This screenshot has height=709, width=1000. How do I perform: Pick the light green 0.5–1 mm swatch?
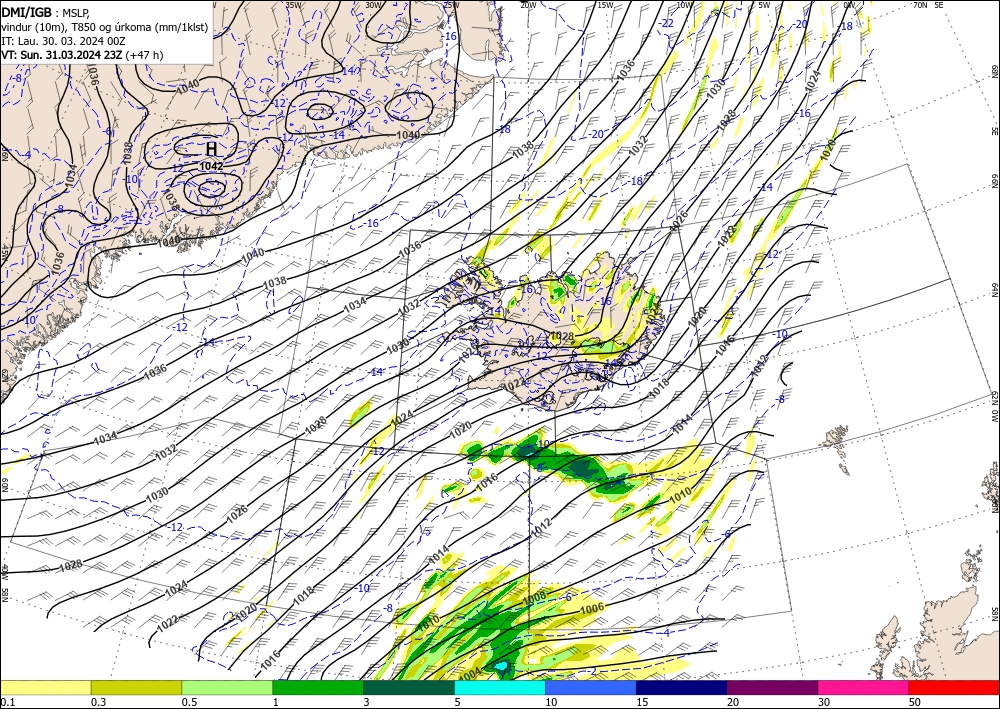227,687
